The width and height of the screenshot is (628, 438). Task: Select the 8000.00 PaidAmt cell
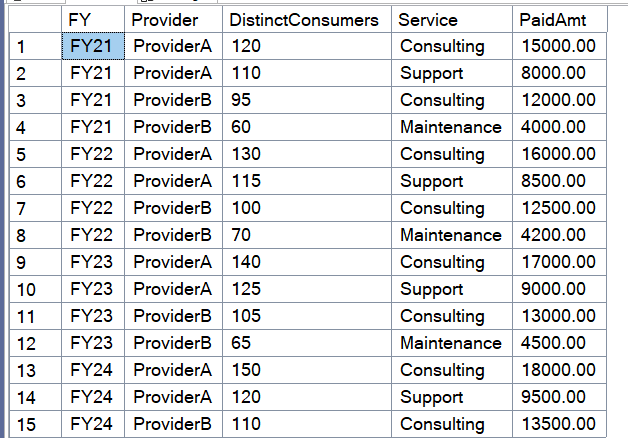pyautogui.click(x=560, y=73)
